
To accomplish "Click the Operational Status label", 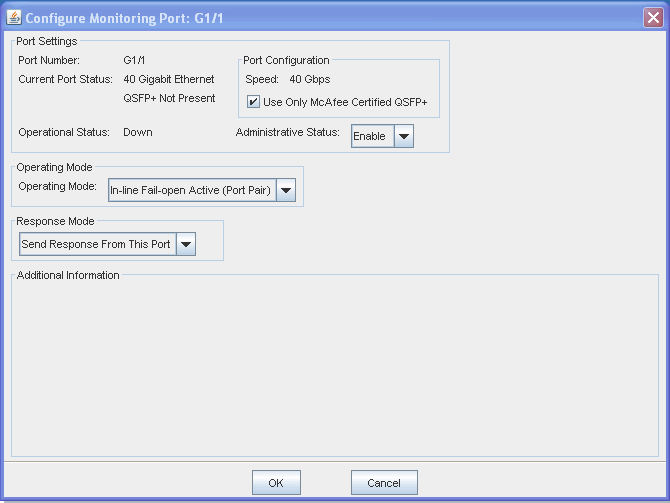I will tap(64, 132).
